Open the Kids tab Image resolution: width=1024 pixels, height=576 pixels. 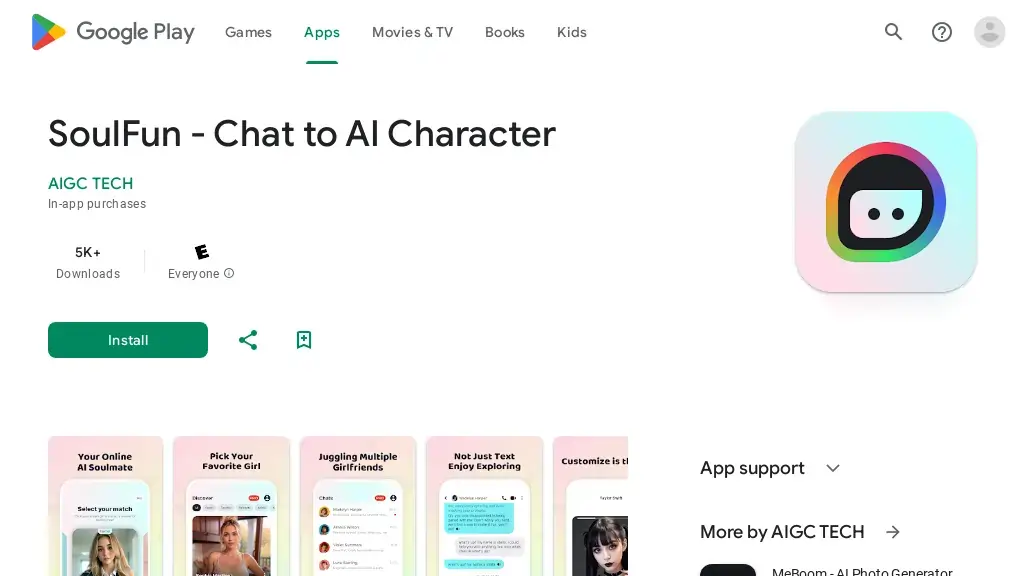click(571, 32)
